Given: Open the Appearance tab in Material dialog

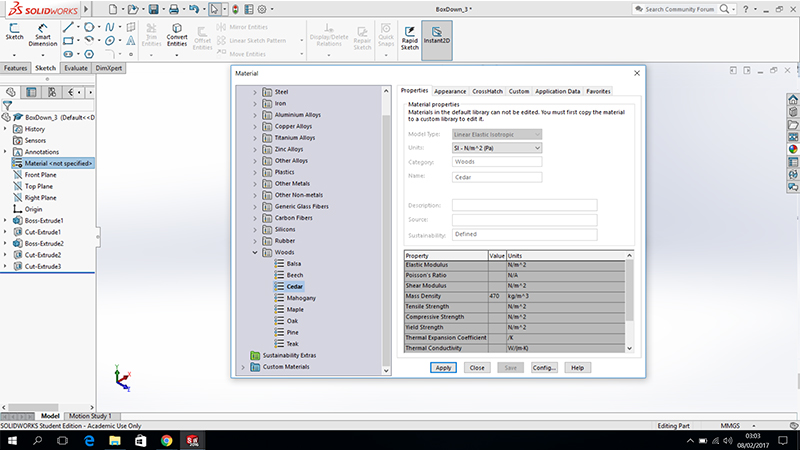Looking at the screenshot, I should [x=450, y=91].
